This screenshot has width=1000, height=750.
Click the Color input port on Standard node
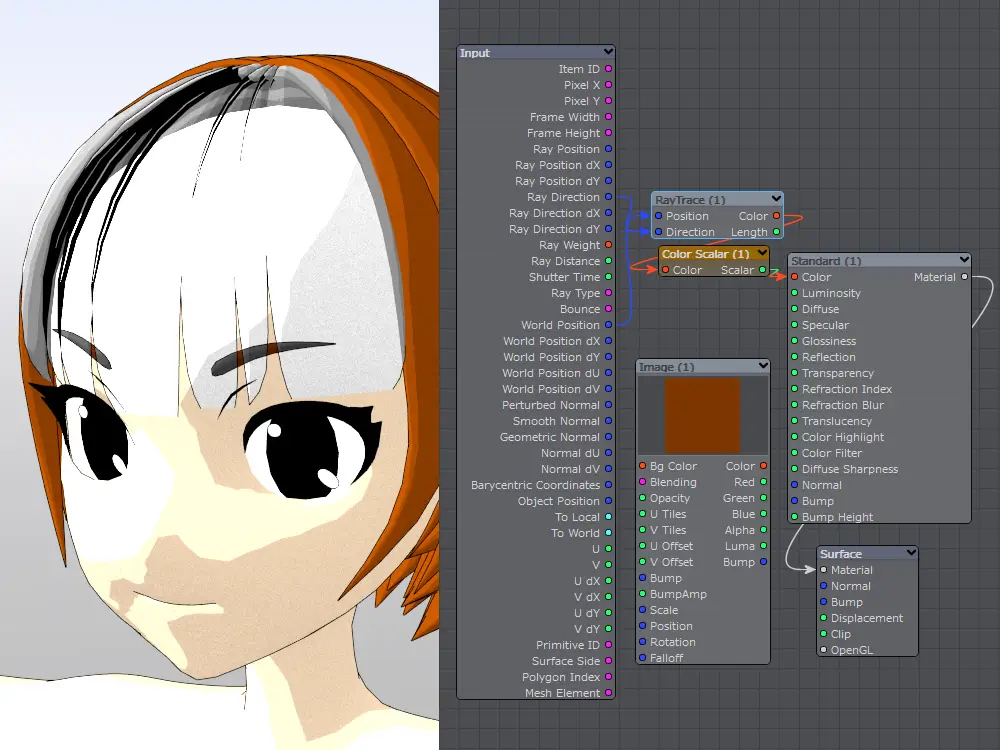(x=795, y=277)
